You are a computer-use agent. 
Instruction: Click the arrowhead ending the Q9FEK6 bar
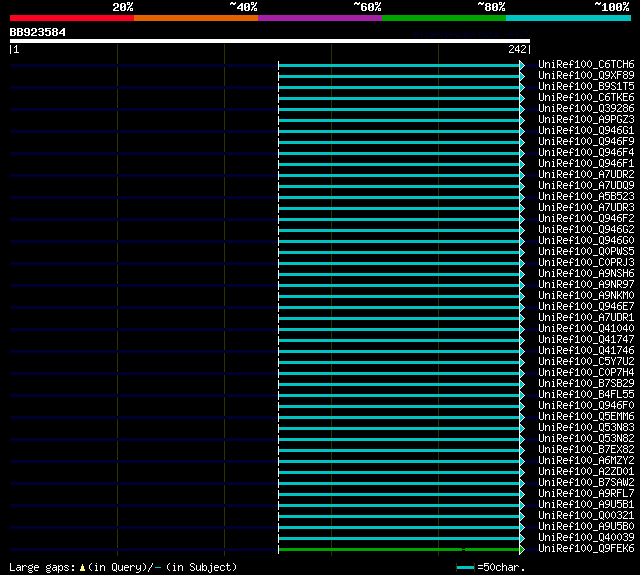coord(522,550)
